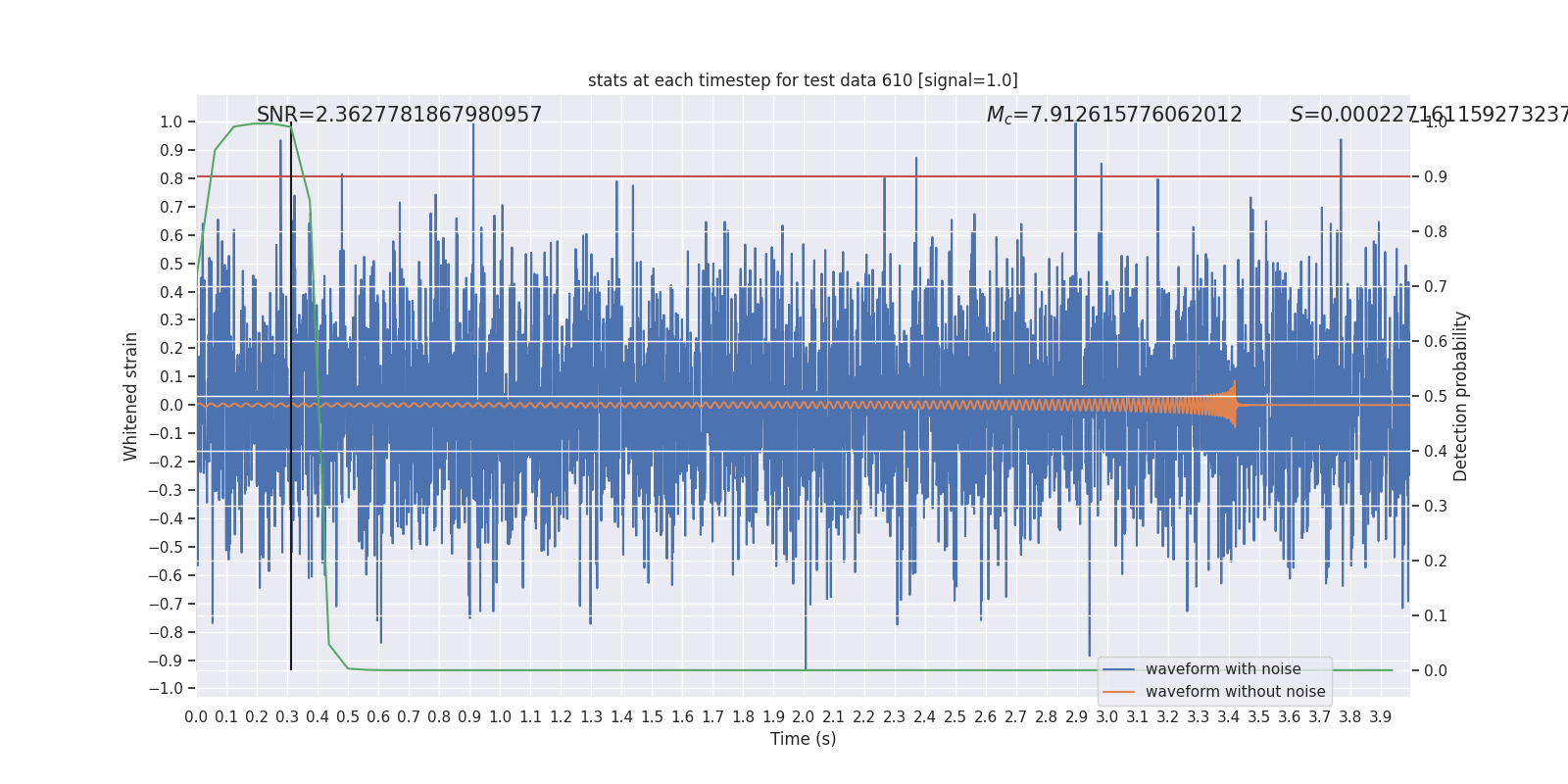Click Detection probability tick label 0.2
This screenshot has width=1568, height=784.
(1436, 562)
